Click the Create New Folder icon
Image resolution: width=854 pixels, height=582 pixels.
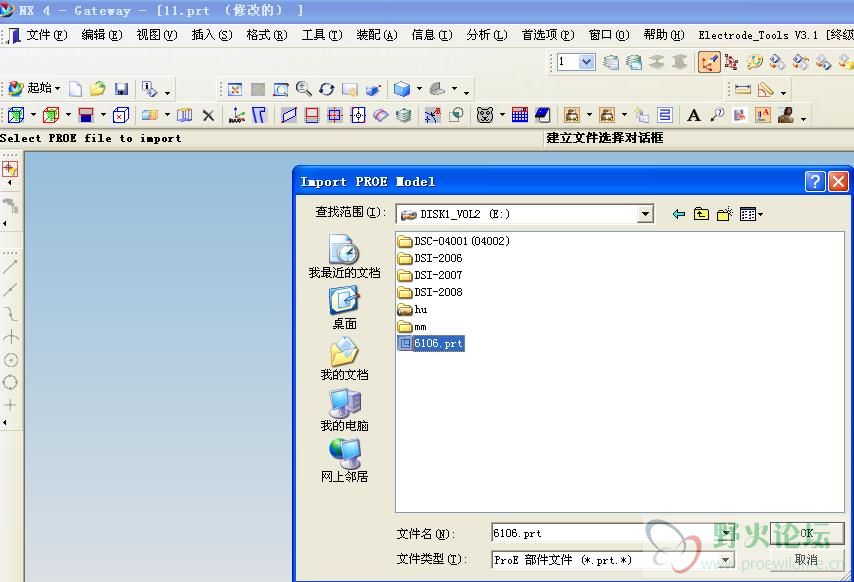724,214
